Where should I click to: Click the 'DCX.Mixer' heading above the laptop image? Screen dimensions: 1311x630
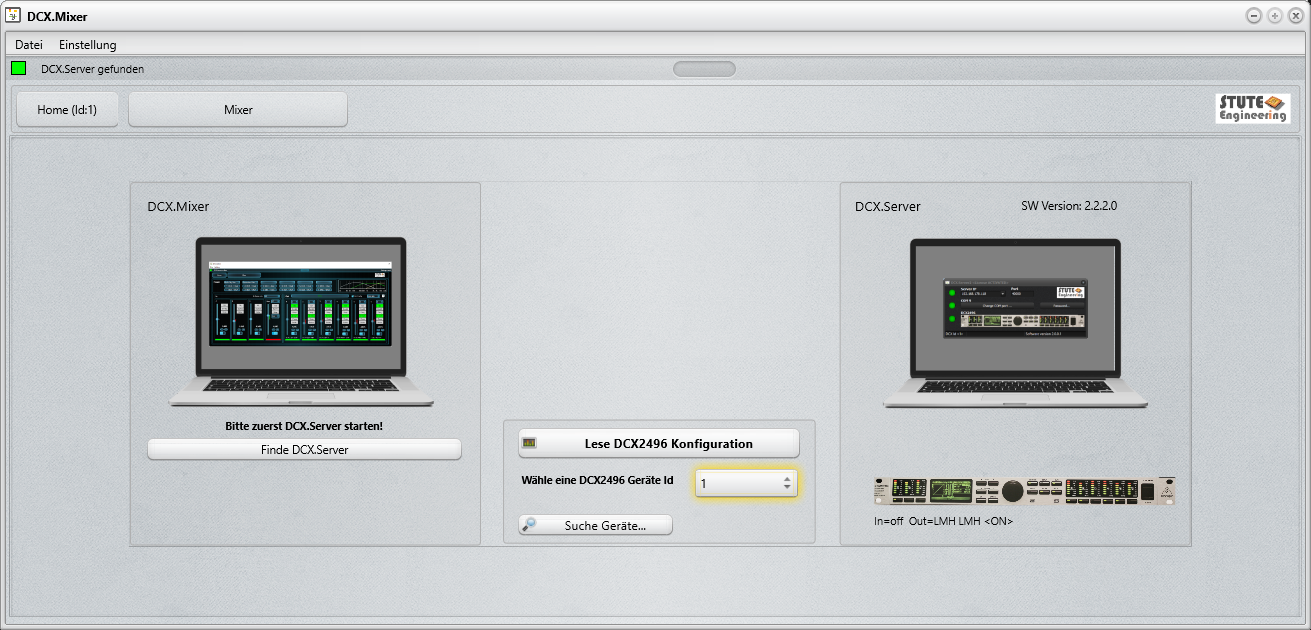[178, 207]
